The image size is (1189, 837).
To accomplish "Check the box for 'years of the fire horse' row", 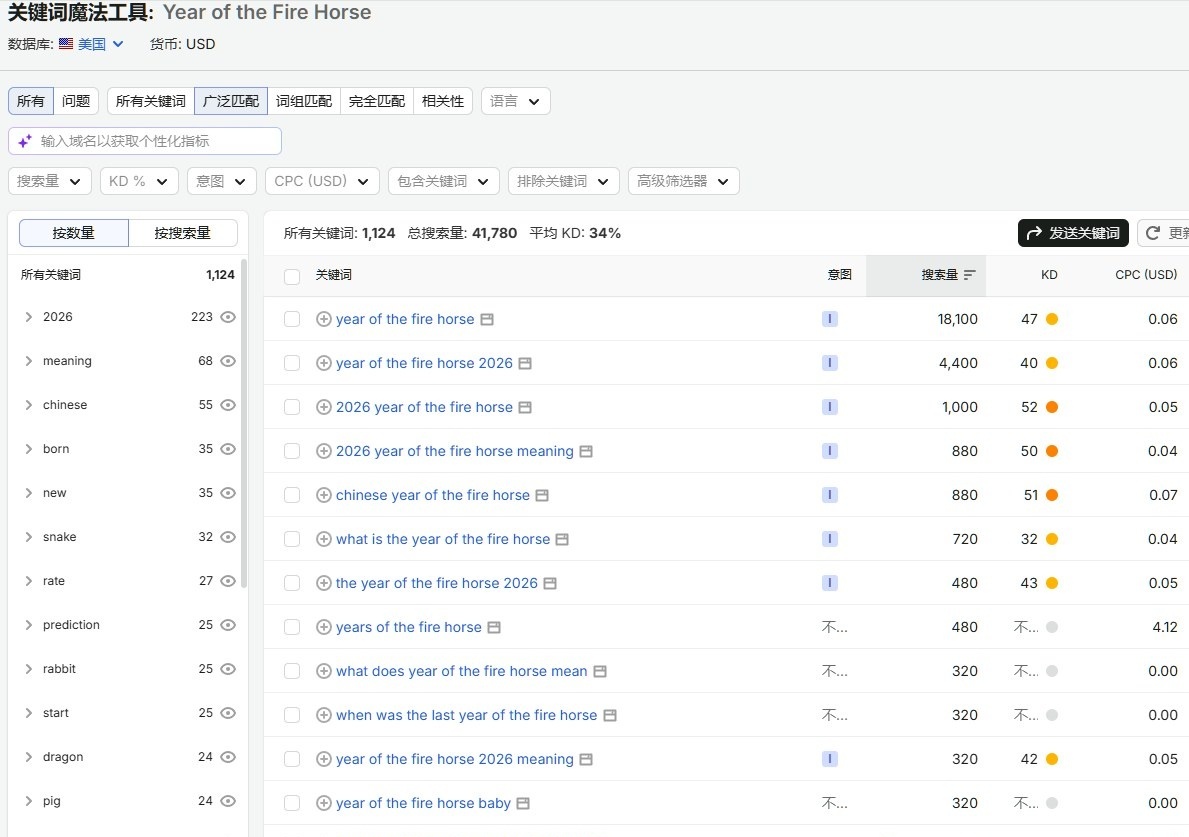I will click(x=292, y=627).
